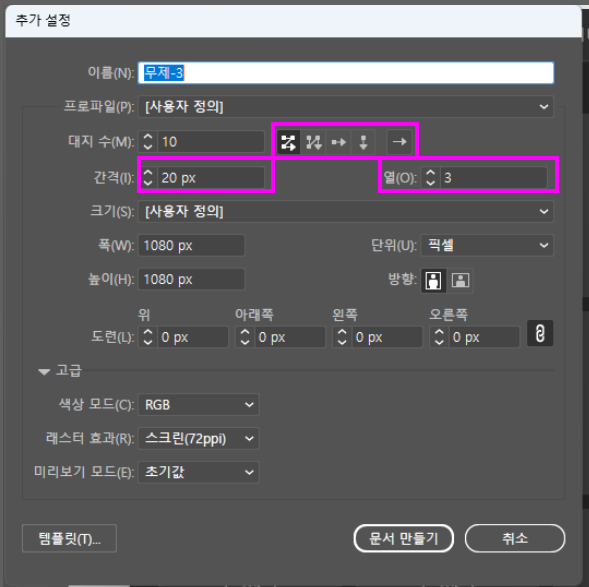Open the 템플릿 templates button

[x=69, y=539]
